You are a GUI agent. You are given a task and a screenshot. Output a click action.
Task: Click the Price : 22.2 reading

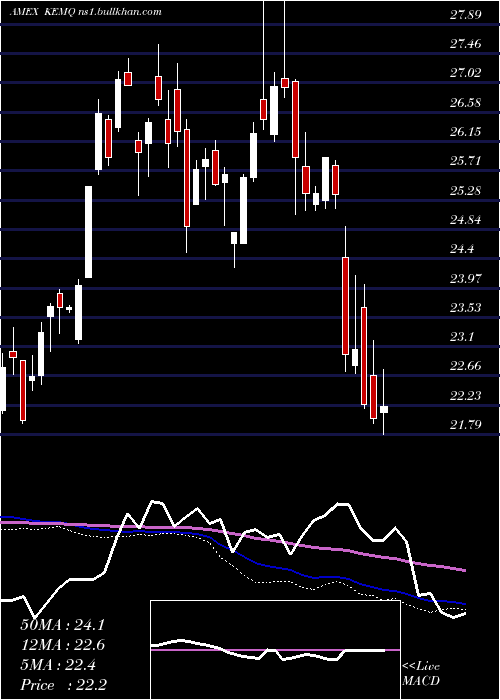pyautogui.click(x=62, y=685)
